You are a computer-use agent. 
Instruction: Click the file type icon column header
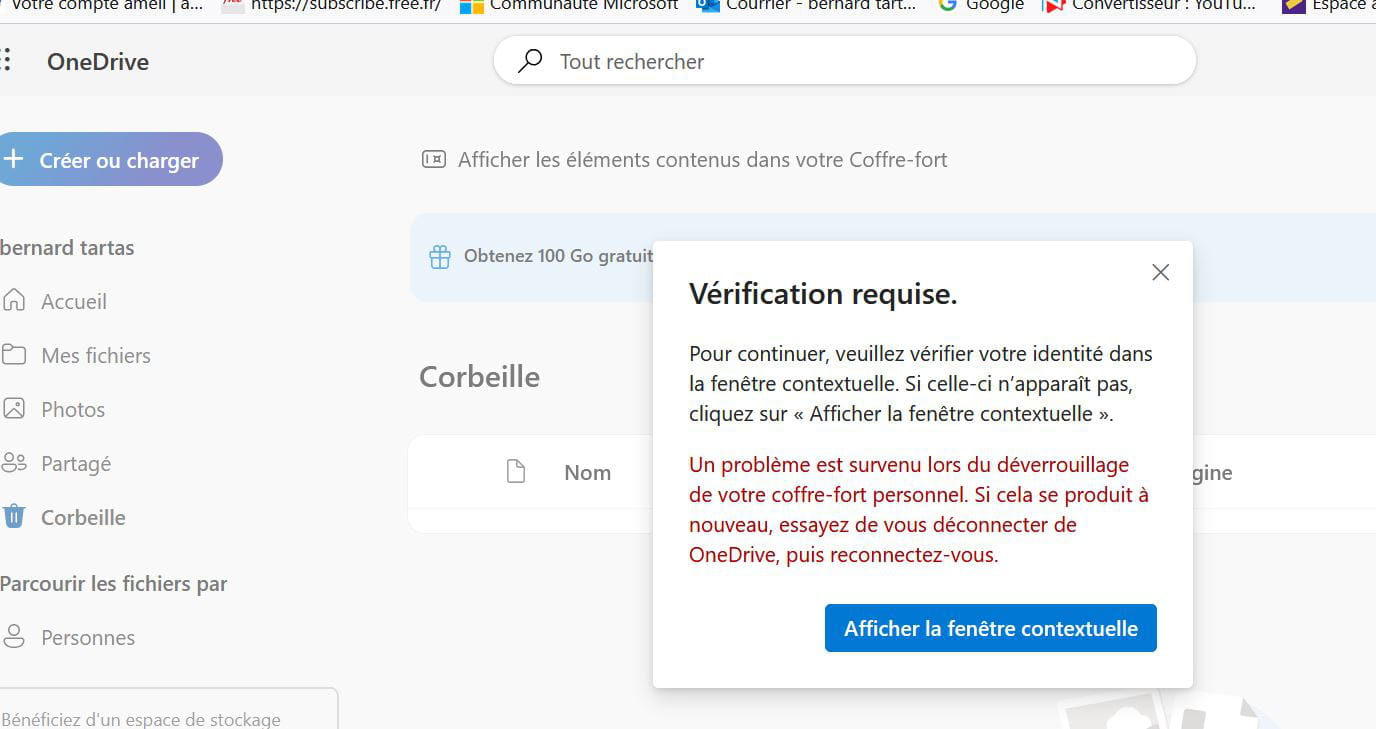click(x=516, y=471)
